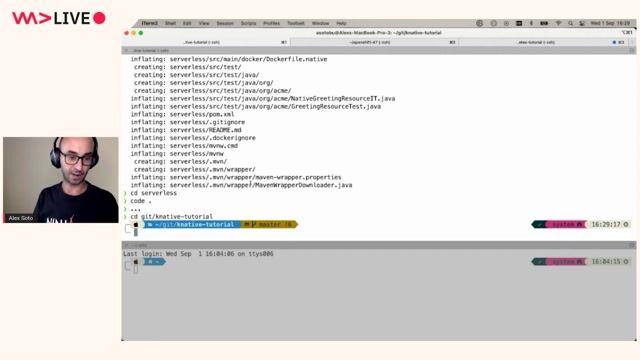Click the 'cd git/knative-tutorial' command line
This screenshot has height=360, width=640.
point(171,216)
